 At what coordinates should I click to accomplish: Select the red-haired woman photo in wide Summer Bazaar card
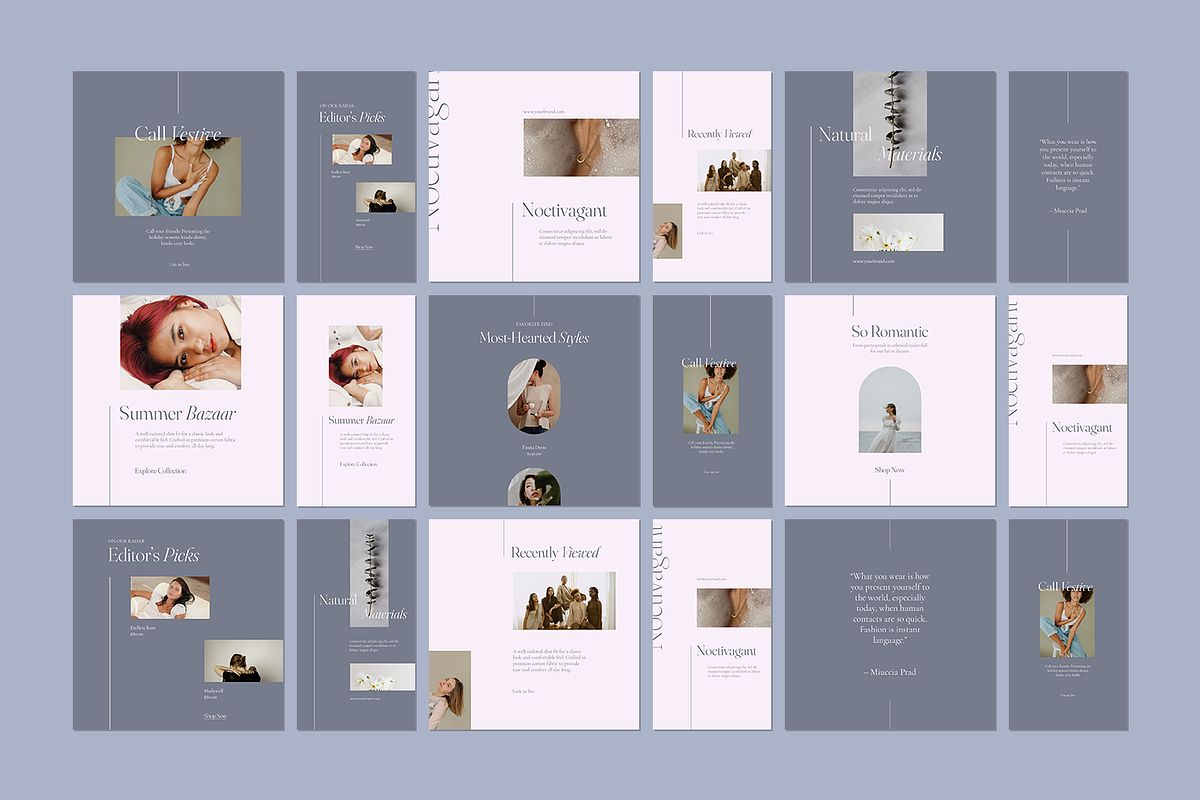(180, 342)
